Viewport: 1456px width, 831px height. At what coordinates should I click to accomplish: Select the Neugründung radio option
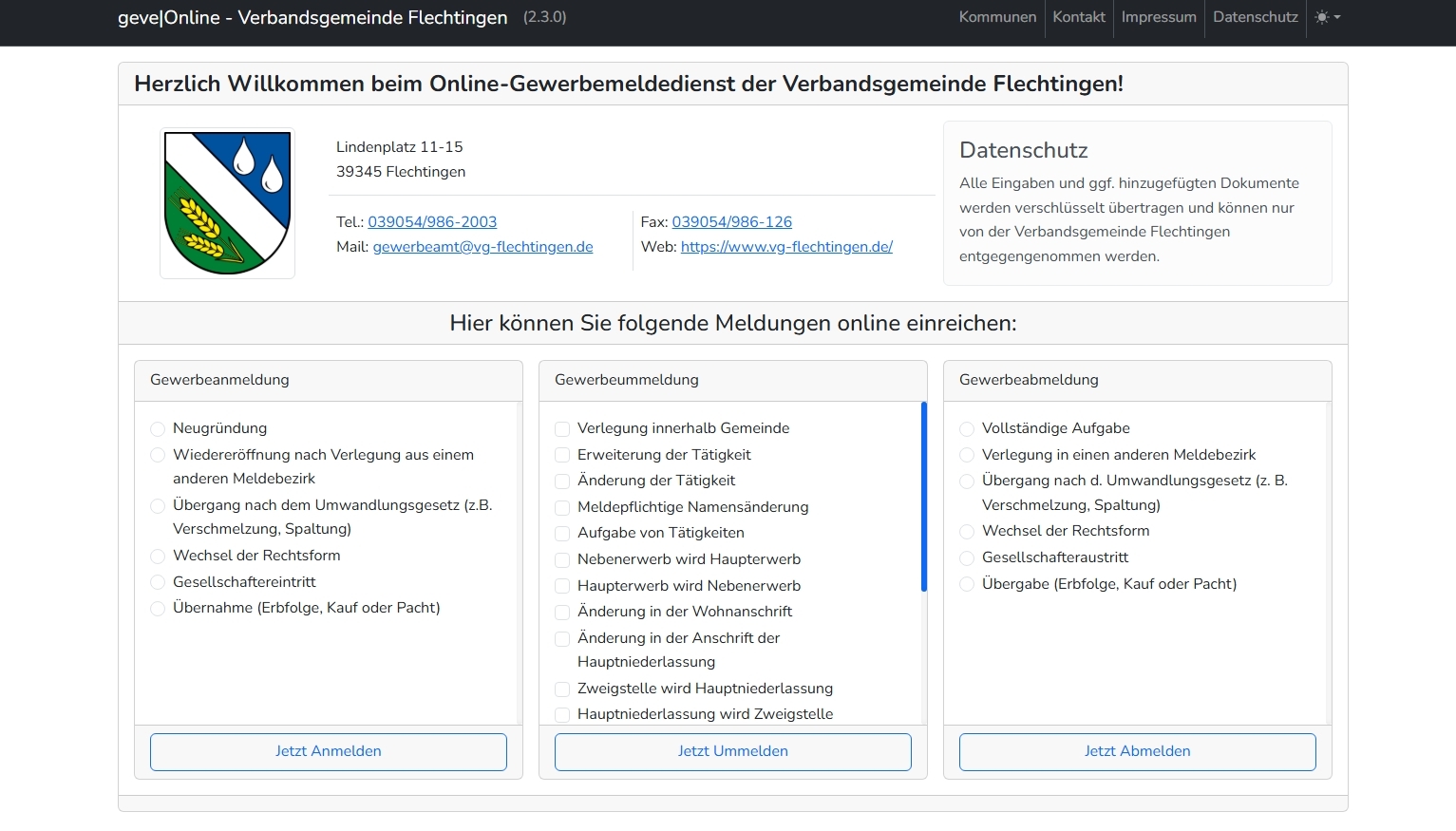point(158,429)
